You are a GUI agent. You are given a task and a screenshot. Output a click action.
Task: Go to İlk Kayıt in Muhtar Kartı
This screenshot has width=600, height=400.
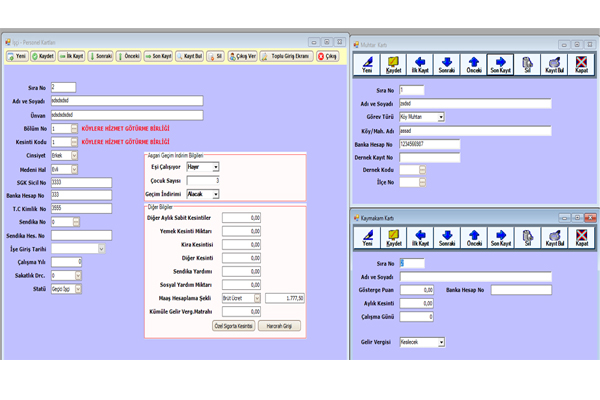click(x=421, y=65)
